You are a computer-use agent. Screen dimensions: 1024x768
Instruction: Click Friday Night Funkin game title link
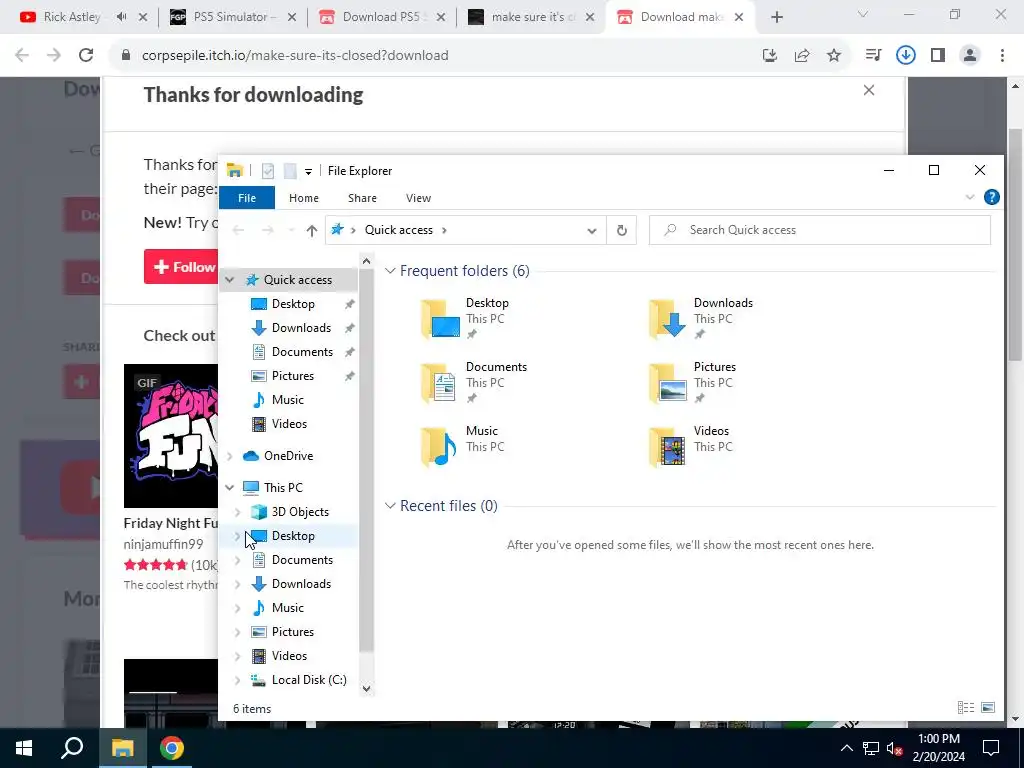(x=171, y=523)
